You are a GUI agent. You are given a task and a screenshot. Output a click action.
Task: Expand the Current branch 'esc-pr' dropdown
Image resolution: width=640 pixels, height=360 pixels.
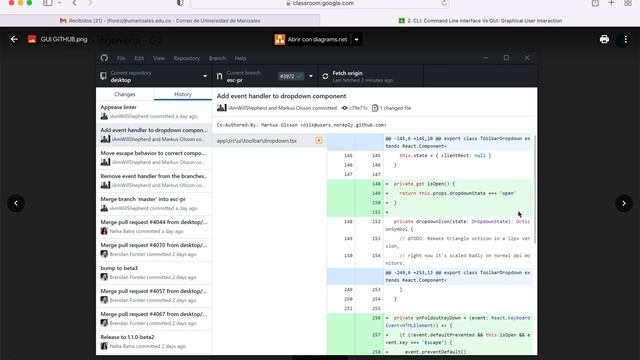pos(265,76)
